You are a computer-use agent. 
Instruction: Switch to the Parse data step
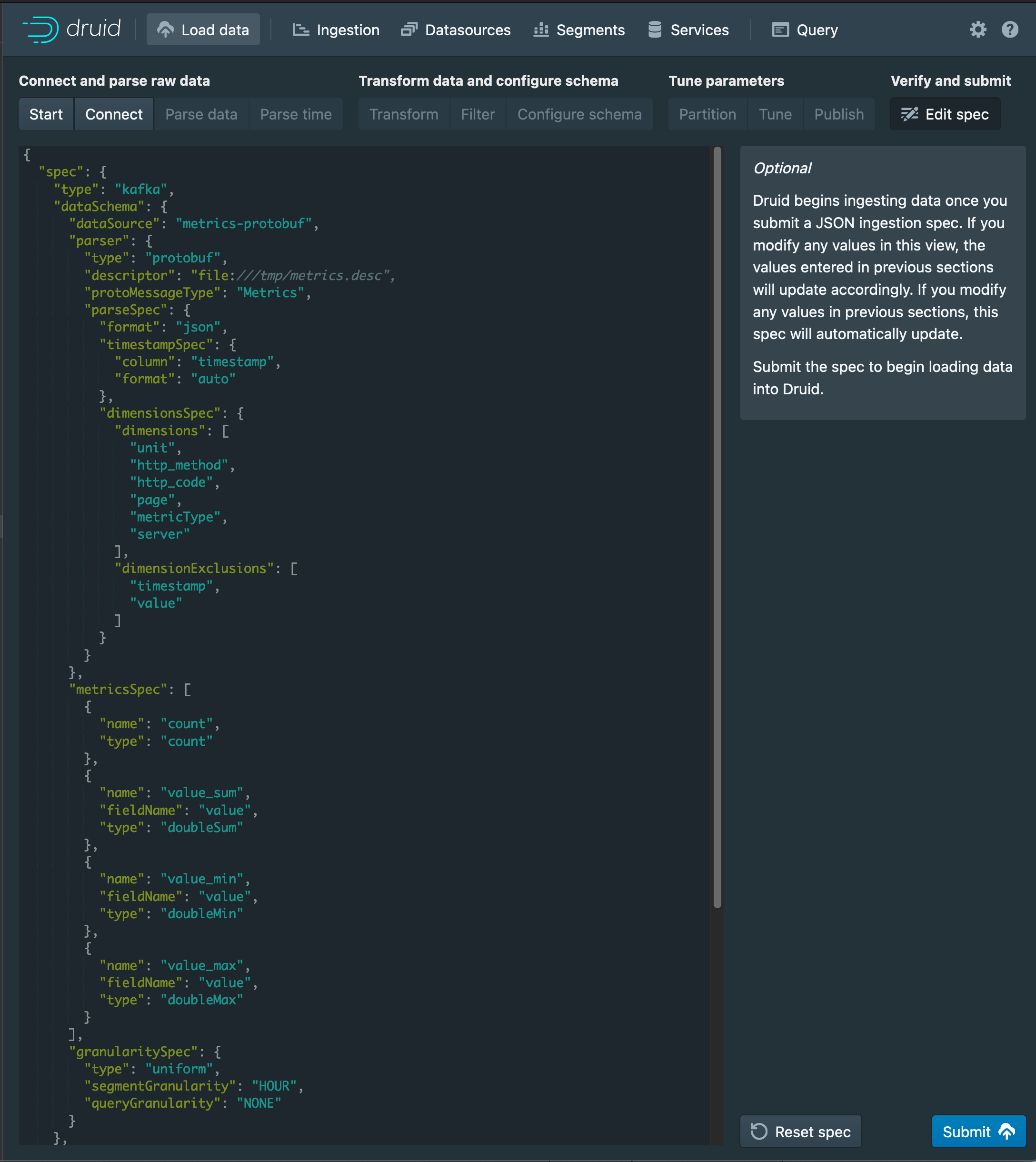tap(201, 114)
